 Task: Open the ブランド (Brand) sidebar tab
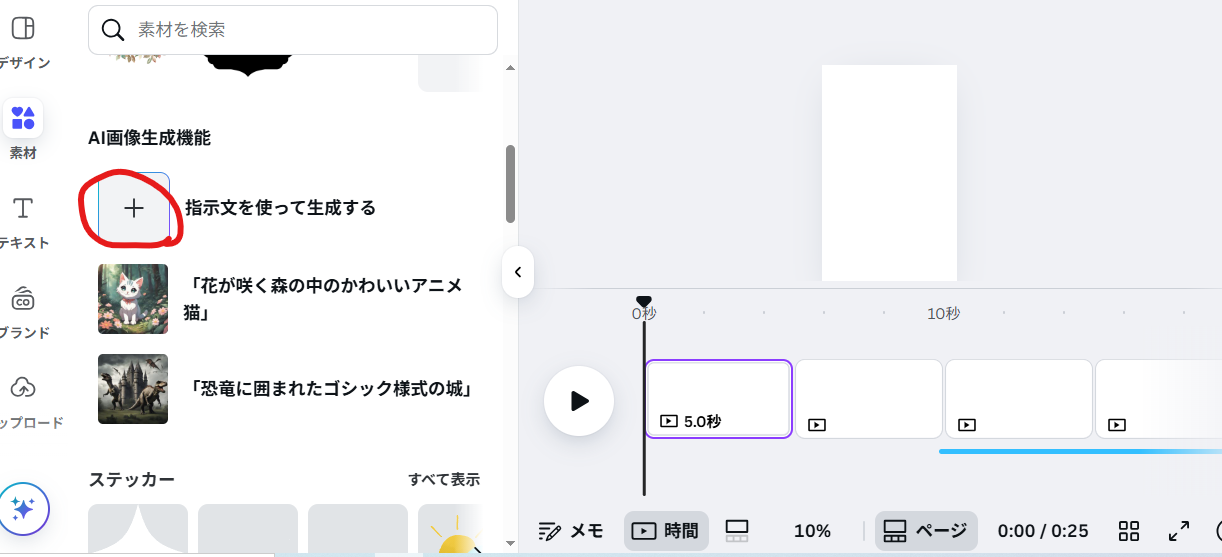coord(22,312)
